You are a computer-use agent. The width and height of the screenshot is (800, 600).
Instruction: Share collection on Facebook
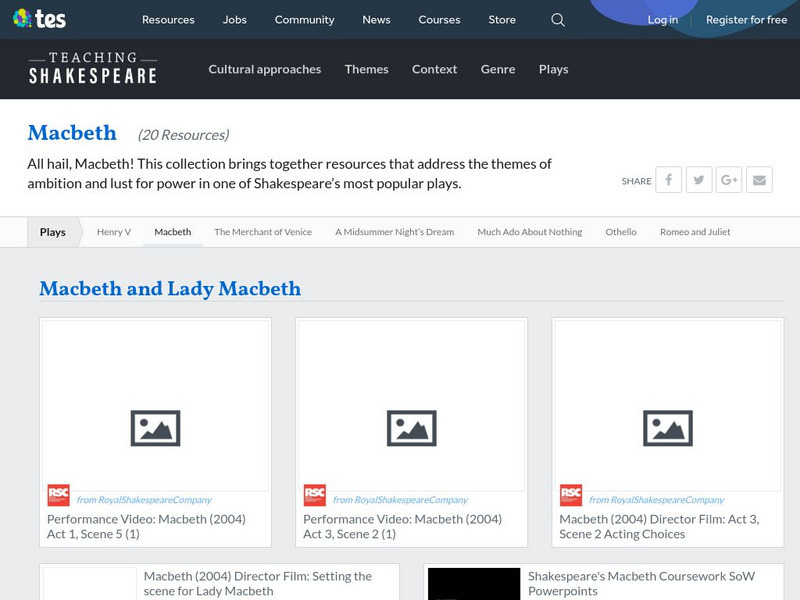coord(668,180)
